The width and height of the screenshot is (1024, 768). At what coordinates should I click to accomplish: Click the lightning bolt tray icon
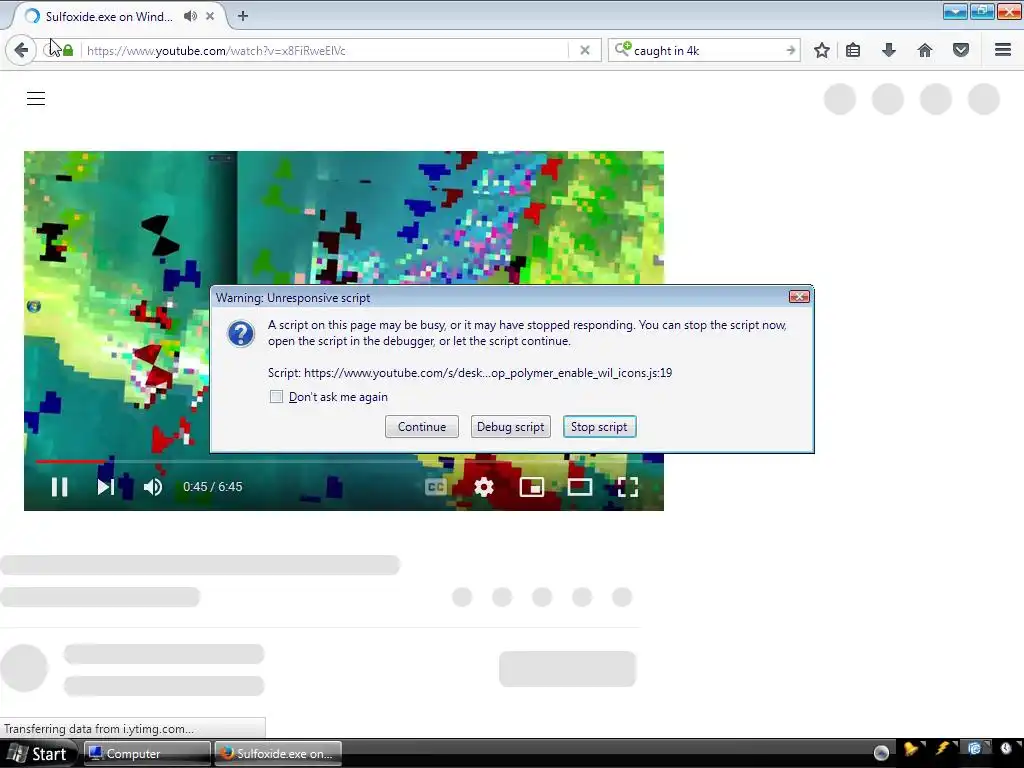[943, 748]
